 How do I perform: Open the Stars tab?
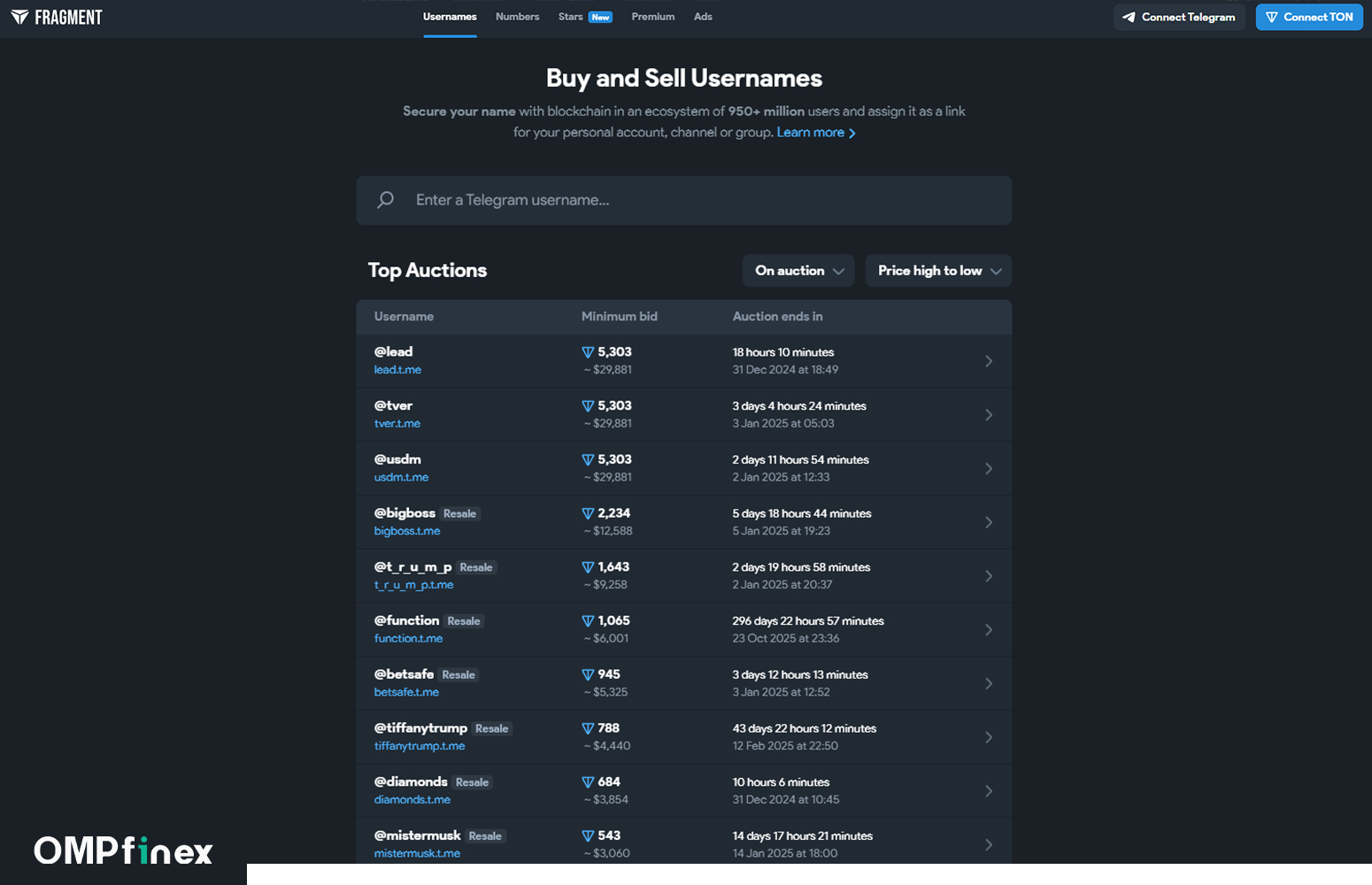[x=585, y=17]
